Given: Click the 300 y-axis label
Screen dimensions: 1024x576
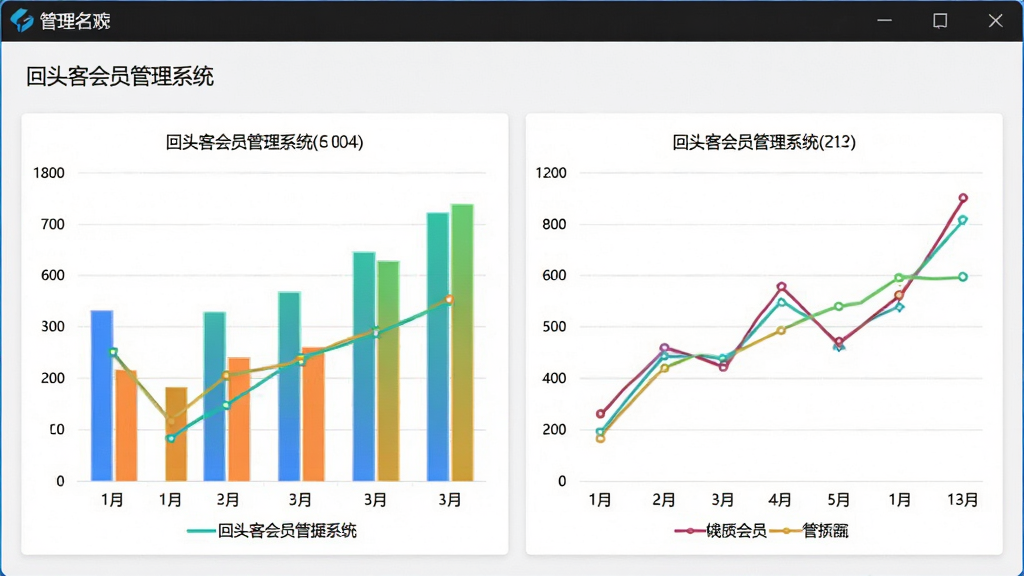Looking at the screenshot, I should pyautogui.click(x=53, y=327).
